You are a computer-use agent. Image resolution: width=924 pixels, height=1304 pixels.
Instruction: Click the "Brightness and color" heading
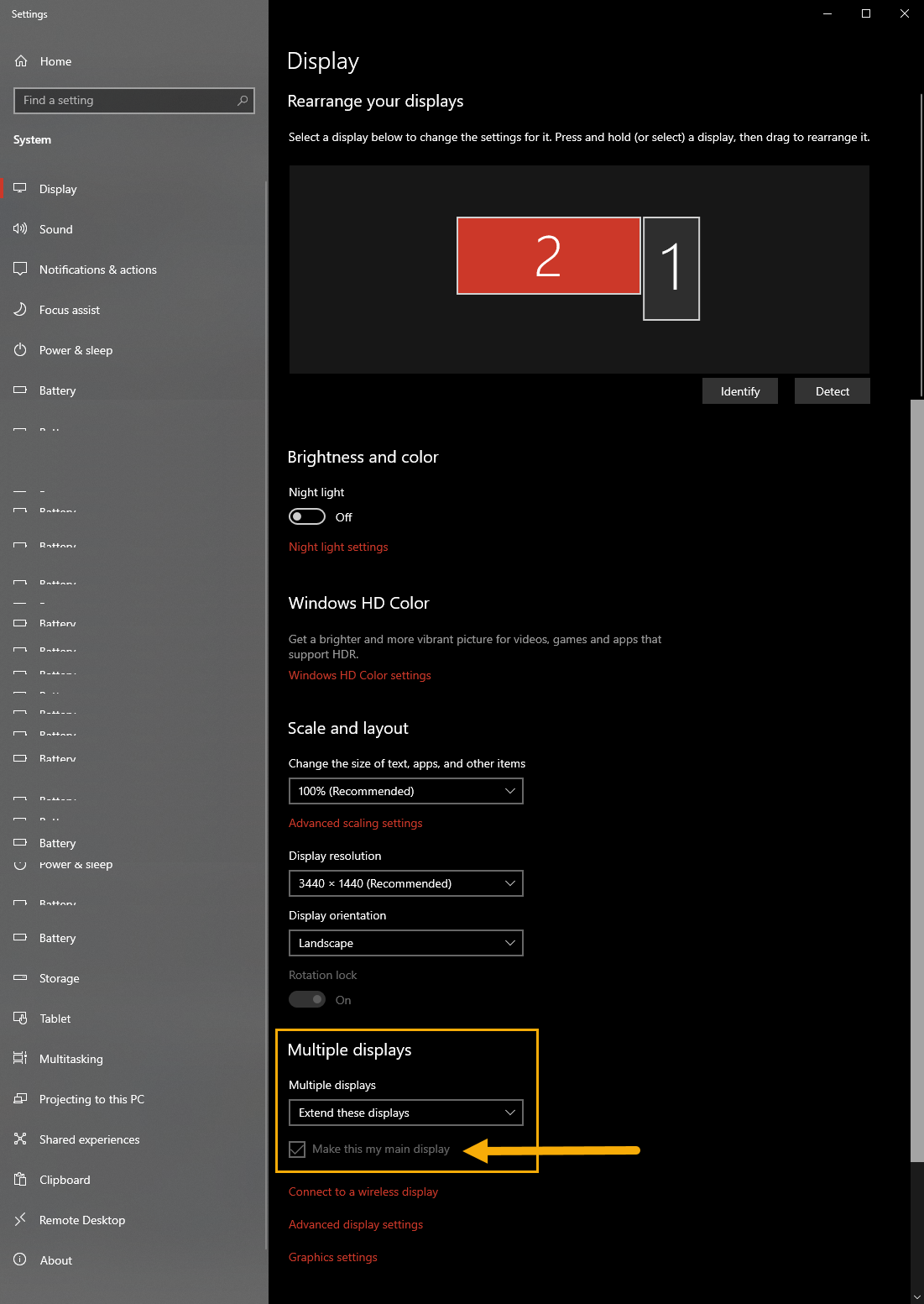click(363, 457)
